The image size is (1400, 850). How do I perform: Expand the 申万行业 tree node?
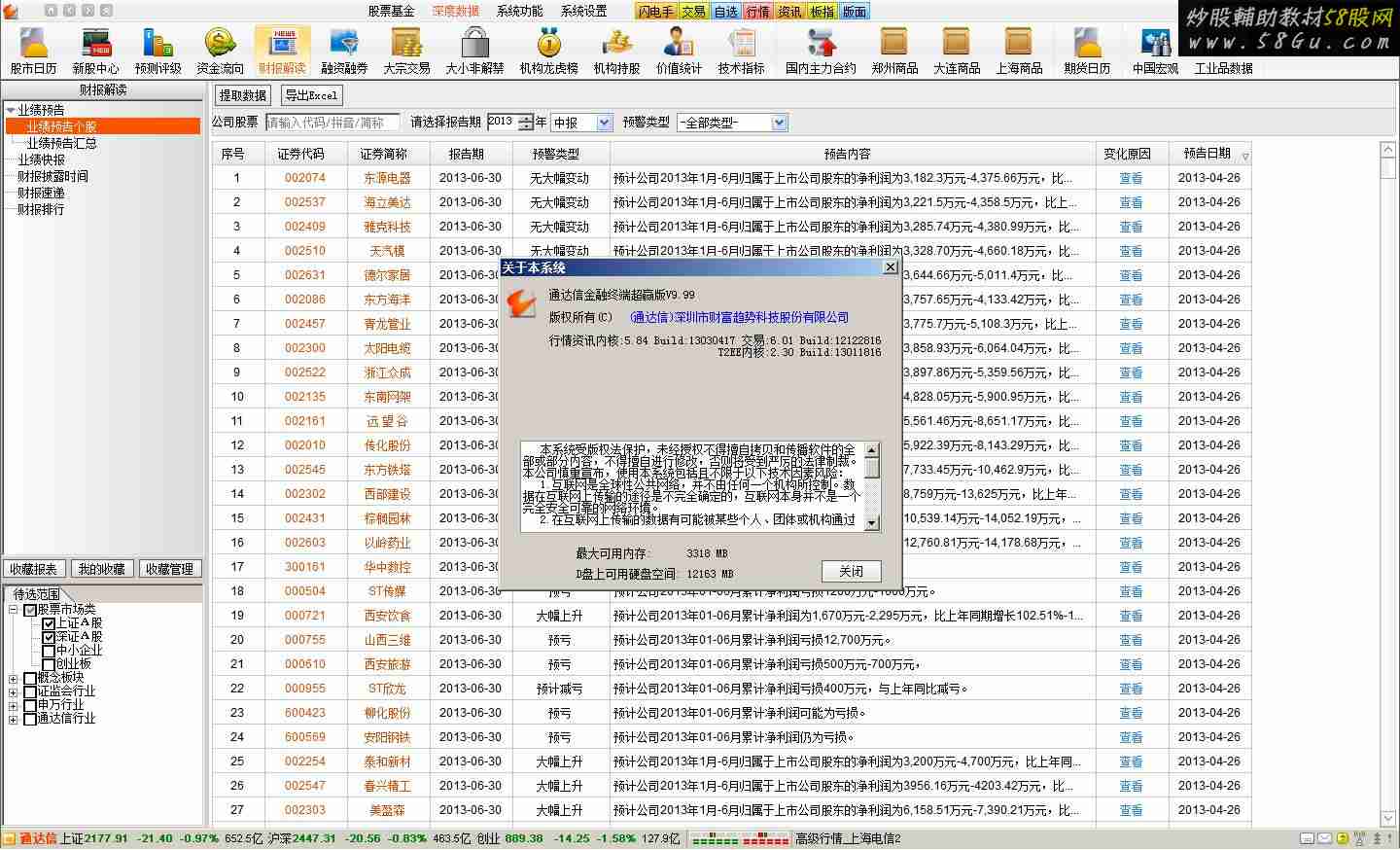coord(14,706)
